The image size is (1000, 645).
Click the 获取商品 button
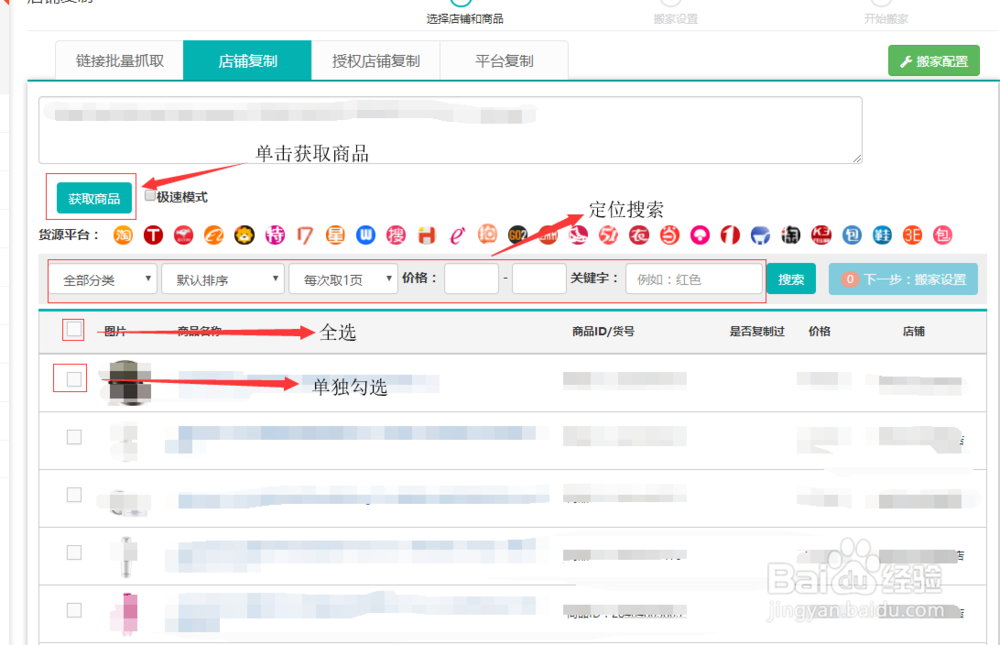[94, 198]
